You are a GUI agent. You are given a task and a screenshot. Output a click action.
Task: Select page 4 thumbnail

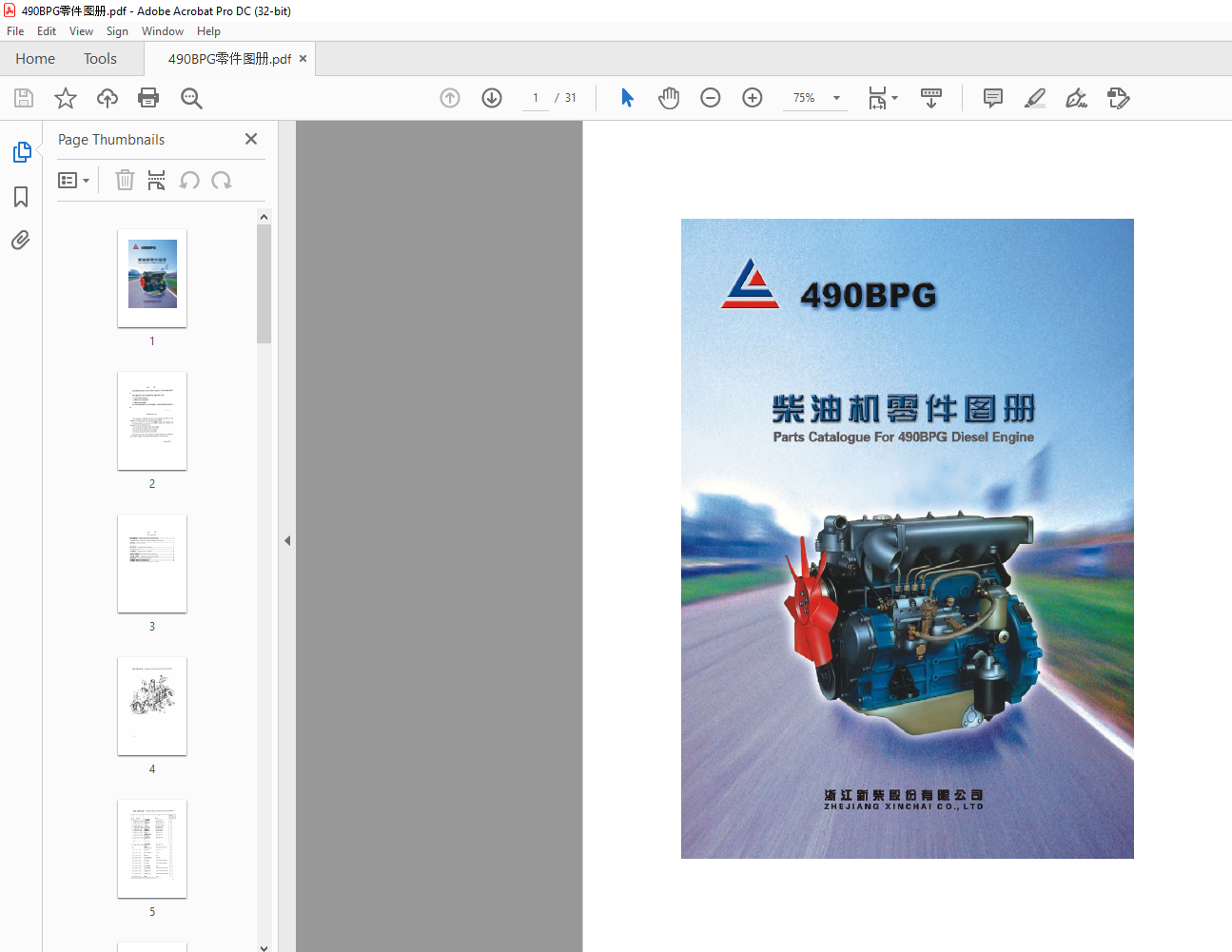pos(152,707)
